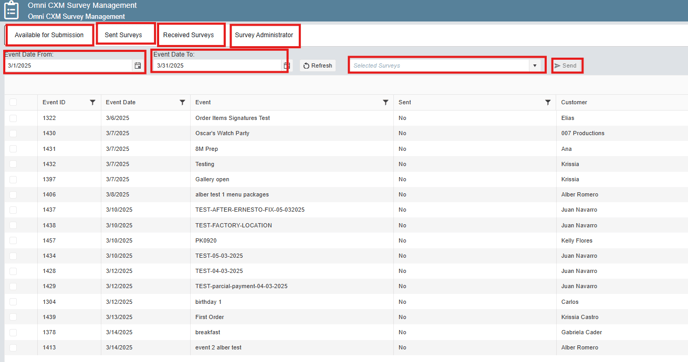Image resolution: width=688 pixels, height=362 pixels.
Task: Click event ID 1413 cell
Action: pyautogui.click(x=49, y=348)
